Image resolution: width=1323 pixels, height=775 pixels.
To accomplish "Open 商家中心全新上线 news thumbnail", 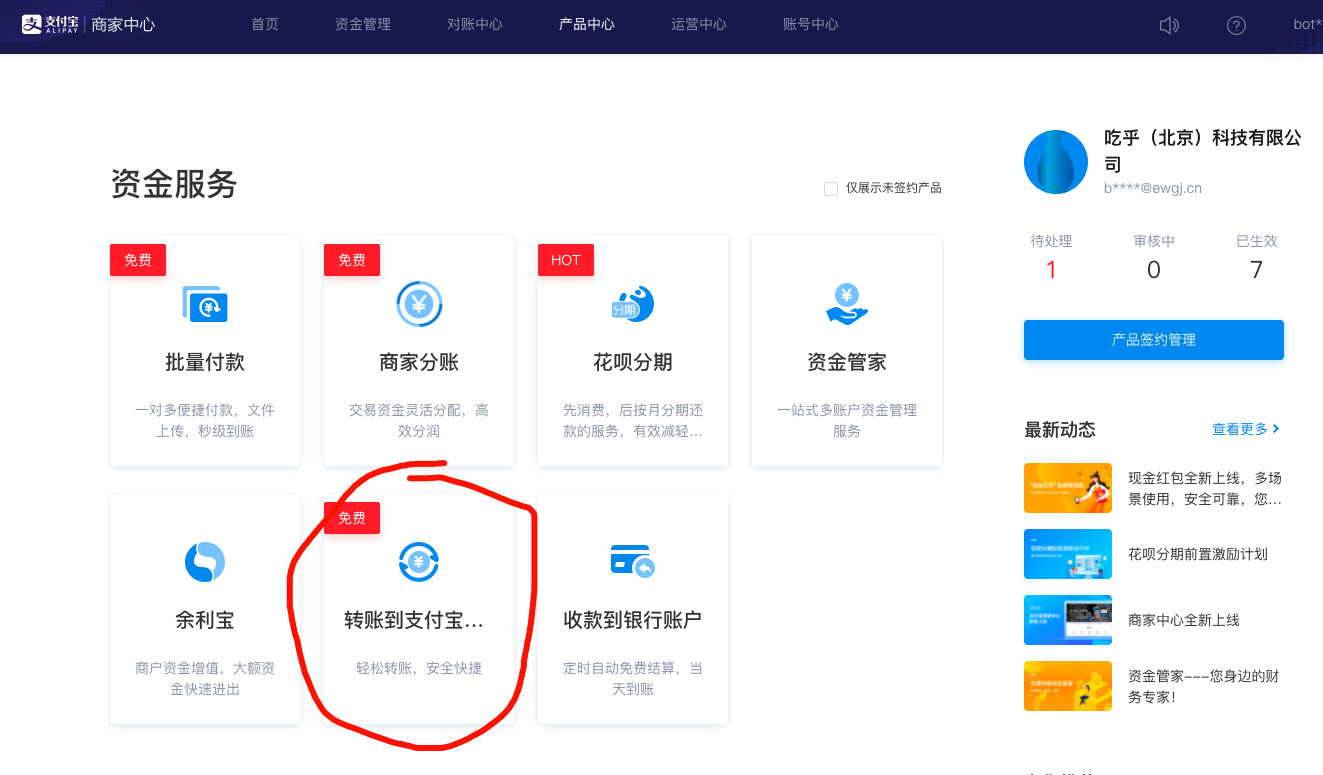I will coord(1068,620).
